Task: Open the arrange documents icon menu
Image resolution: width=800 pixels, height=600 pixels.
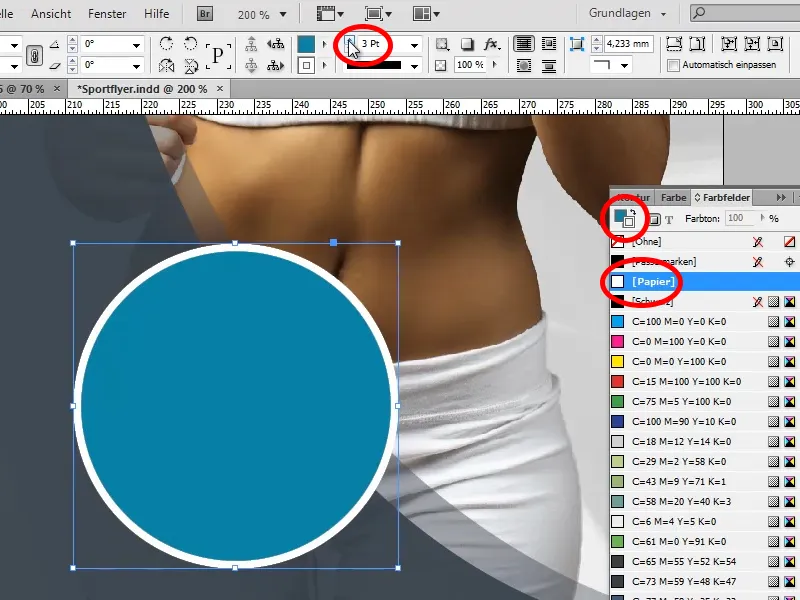Action: tap(427, 14)
